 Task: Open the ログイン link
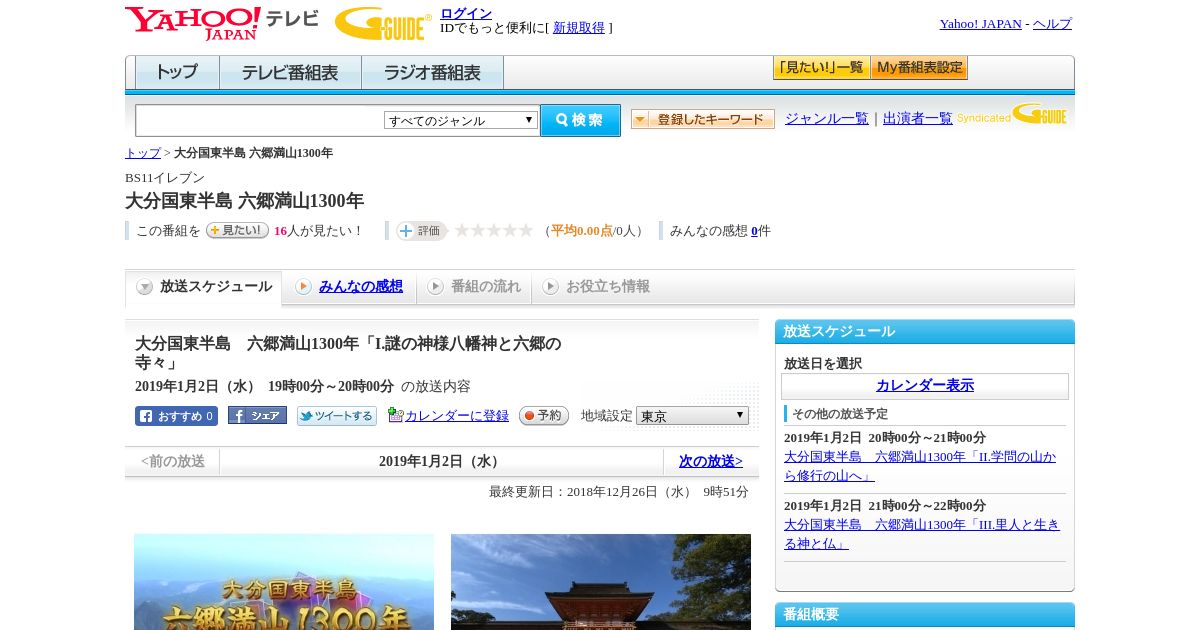pos(466,13)
